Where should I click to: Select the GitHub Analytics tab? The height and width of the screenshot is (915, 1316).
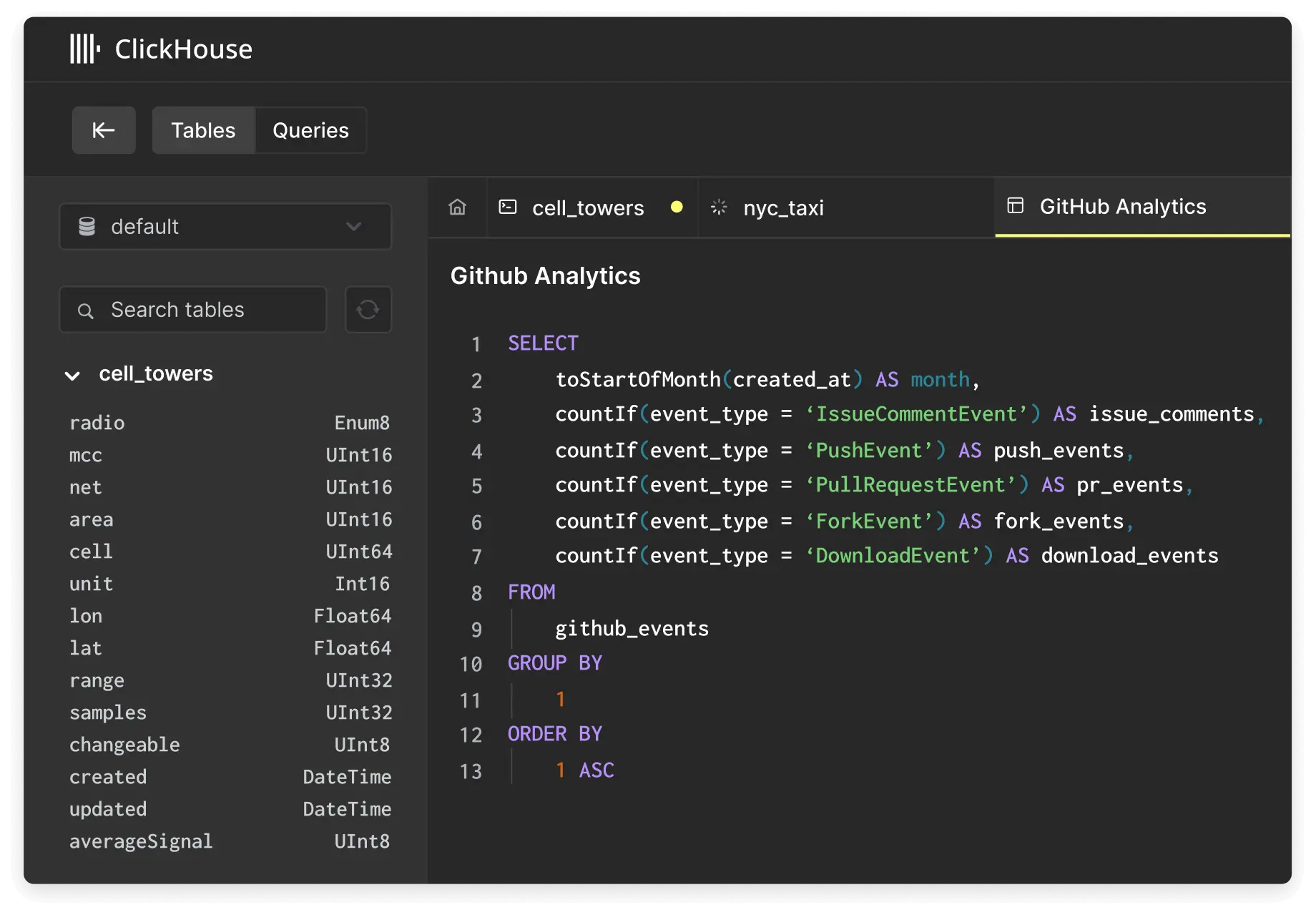[1142, 207]
